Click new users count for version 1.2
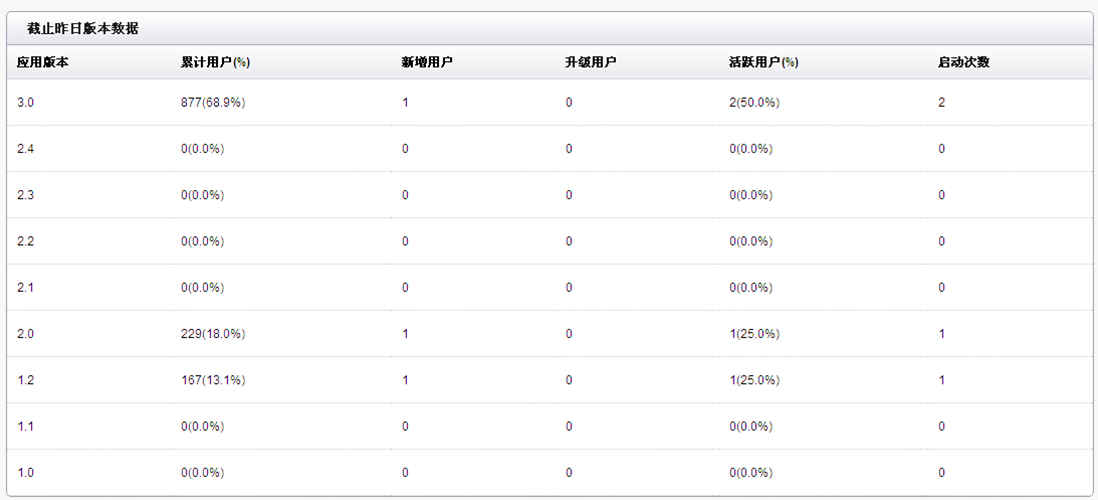 point(405,380)
